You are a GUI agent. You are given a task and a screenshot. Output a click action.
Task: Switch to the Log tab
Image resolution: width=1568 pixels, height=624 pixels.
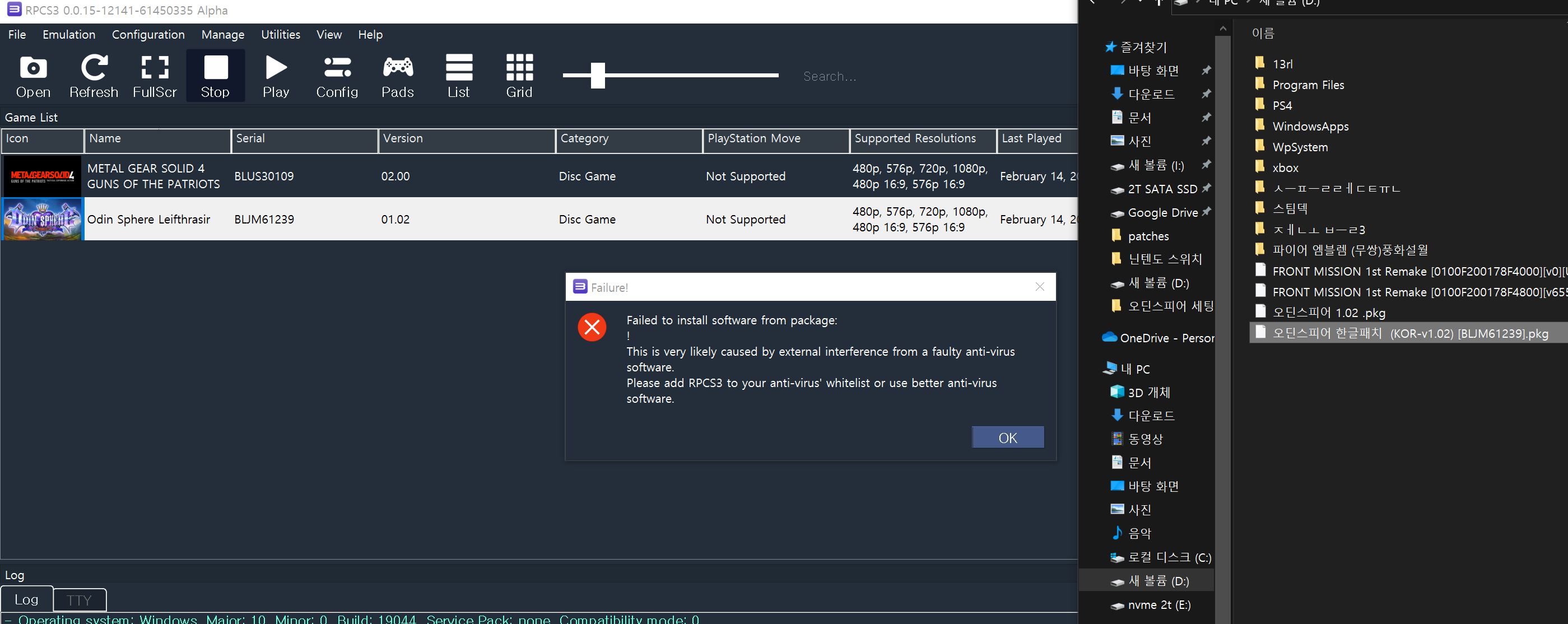click(x=27, y=600)
